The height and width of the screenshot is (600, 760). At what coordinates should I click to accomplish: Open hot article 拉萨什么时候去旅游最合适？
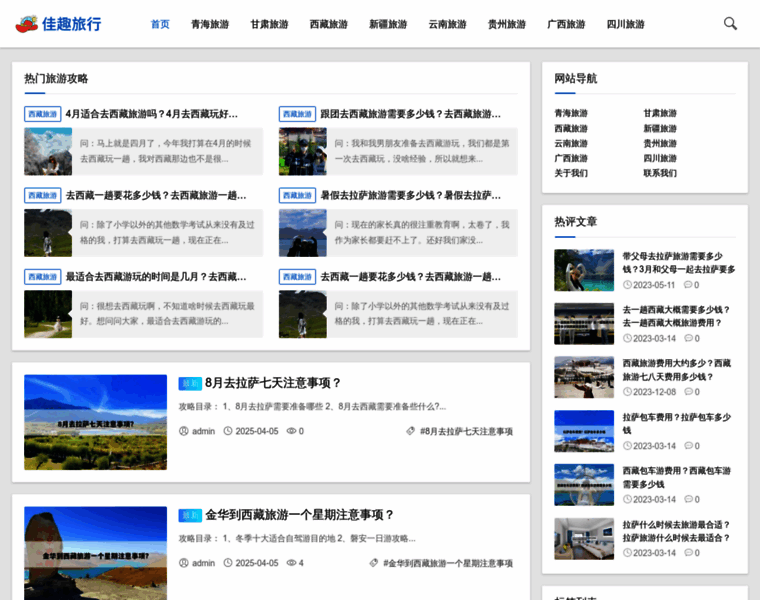[x=676, y=531]
